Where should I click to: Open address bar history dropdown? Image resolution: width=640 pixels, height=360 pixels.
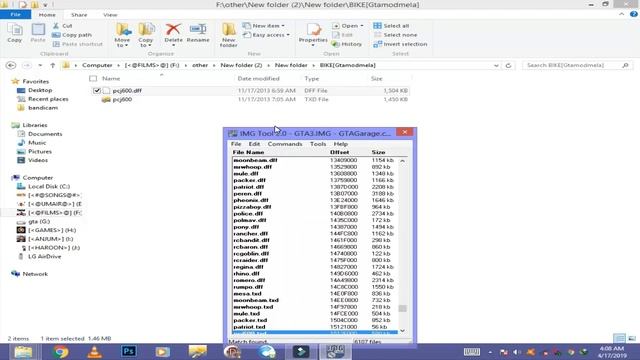tap(496, 65)
